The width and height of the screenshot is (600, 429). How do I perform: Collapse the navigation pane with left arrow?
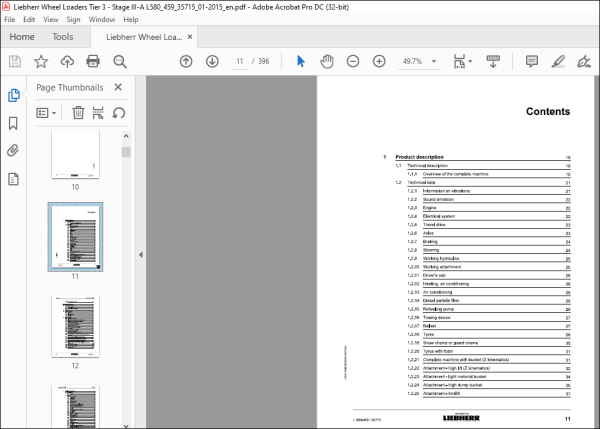[141, 254]
